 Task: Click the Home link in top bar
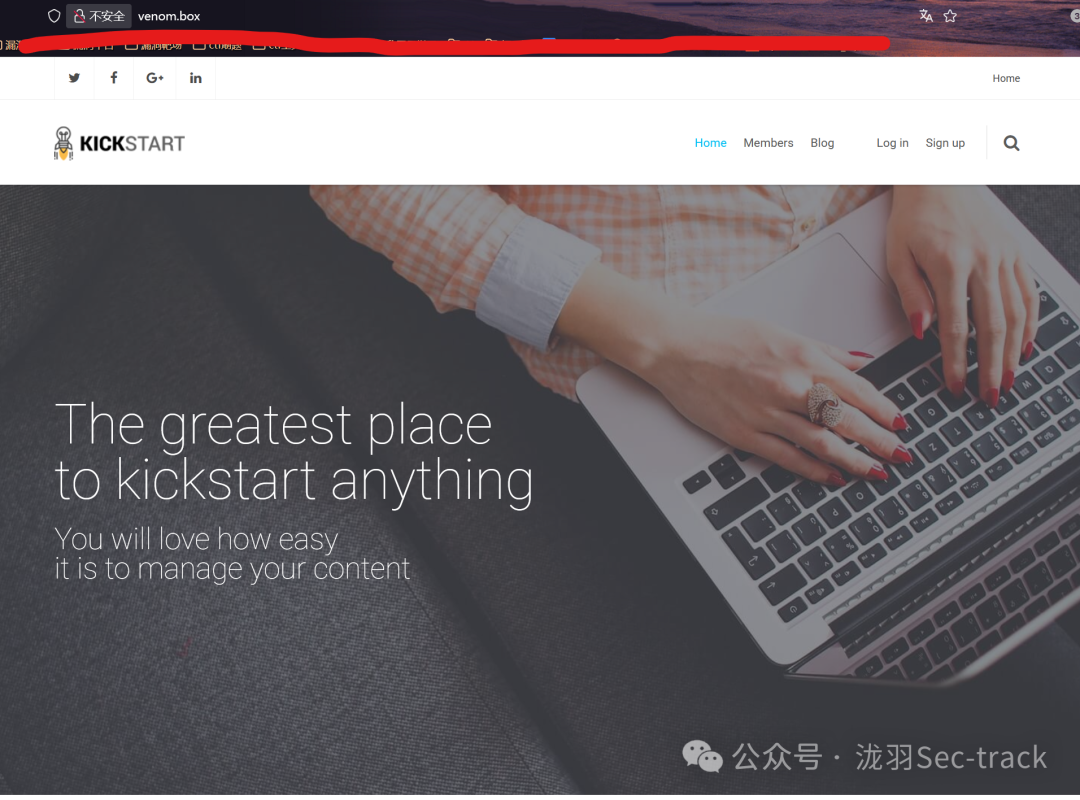pyautogui.click(x=1006, y=79)
